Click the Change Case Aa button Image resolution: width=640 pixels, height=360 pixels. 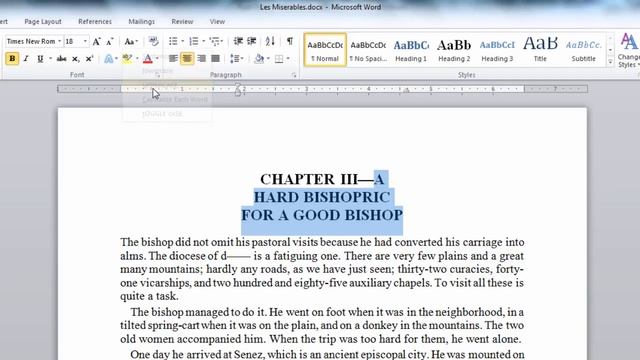(x=131, y=41)
